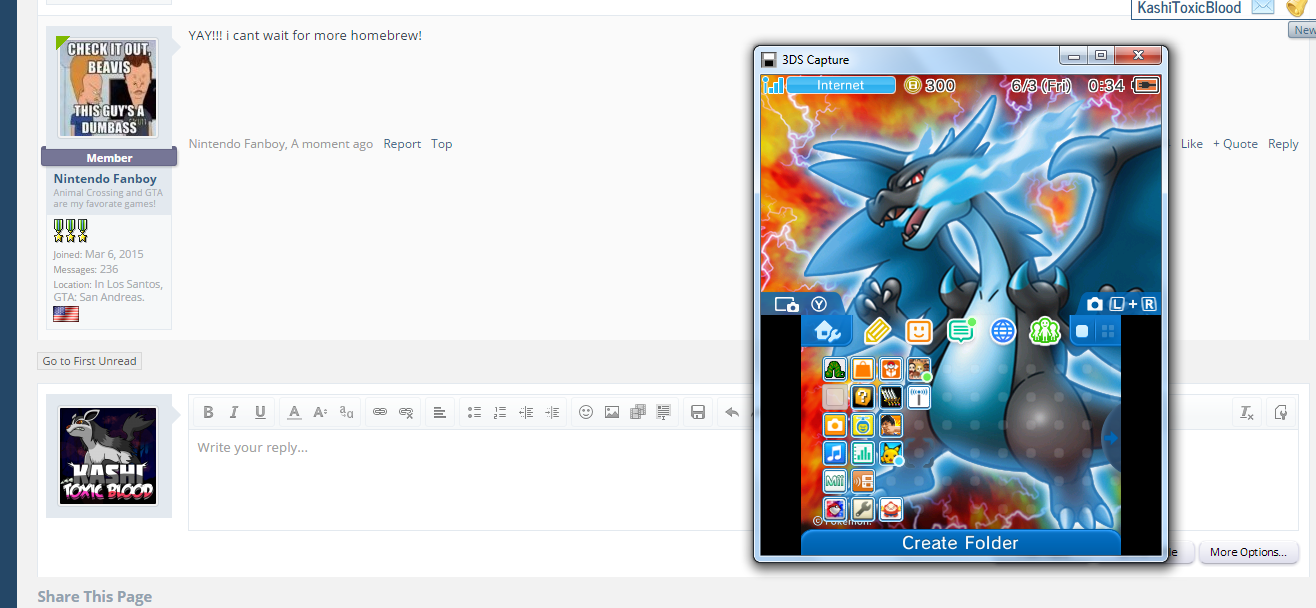Open the Download Play antenna icon
This screenshot has width=1316, height=608.
click(x=919, y=397)
